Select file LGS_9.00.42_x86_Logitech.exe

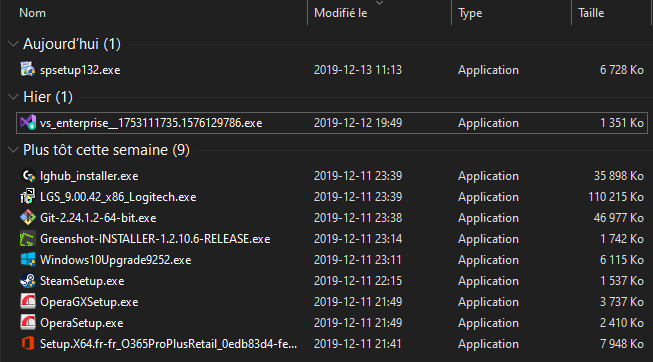pos(118,197)
